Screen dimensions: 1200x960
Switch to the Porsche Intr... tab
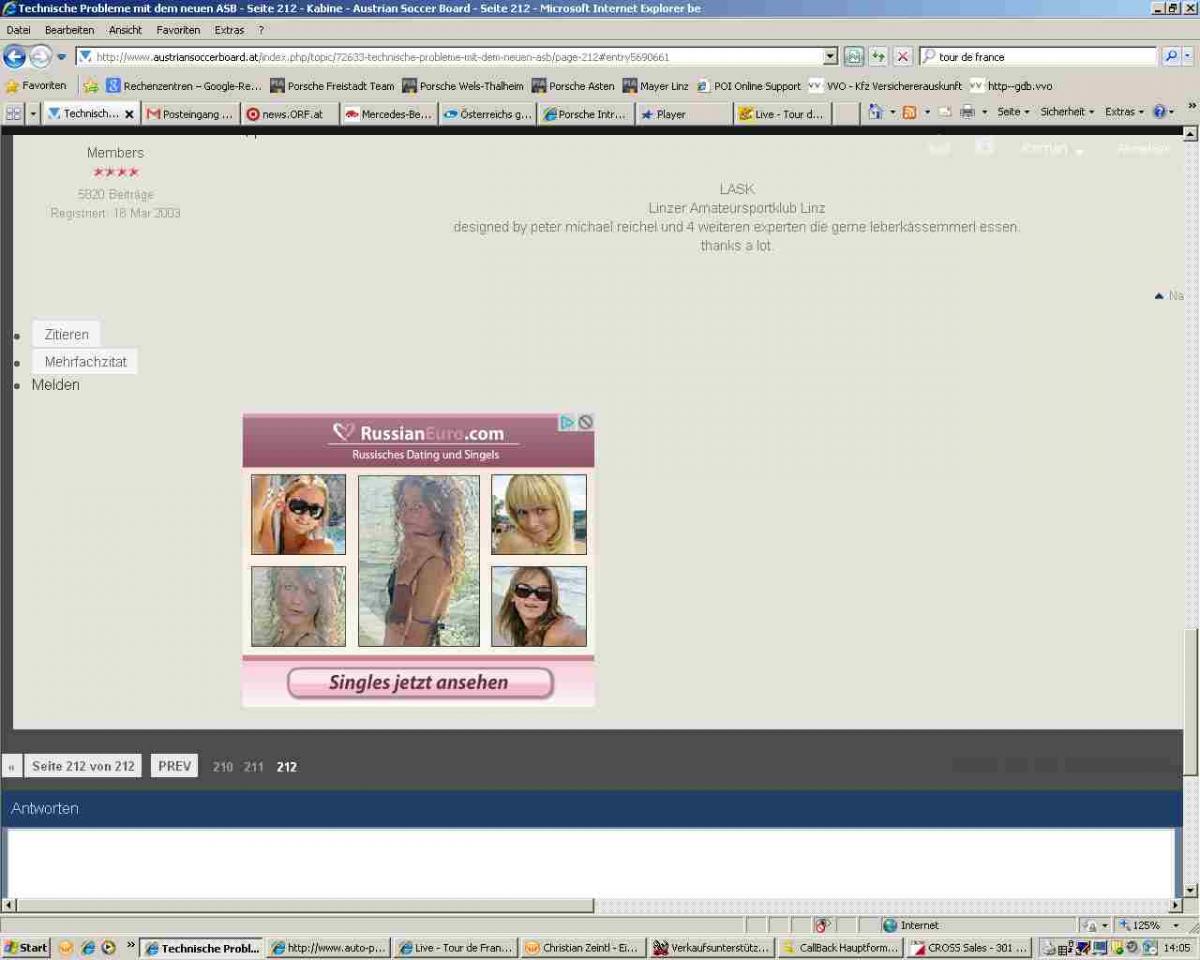[585, 114]
